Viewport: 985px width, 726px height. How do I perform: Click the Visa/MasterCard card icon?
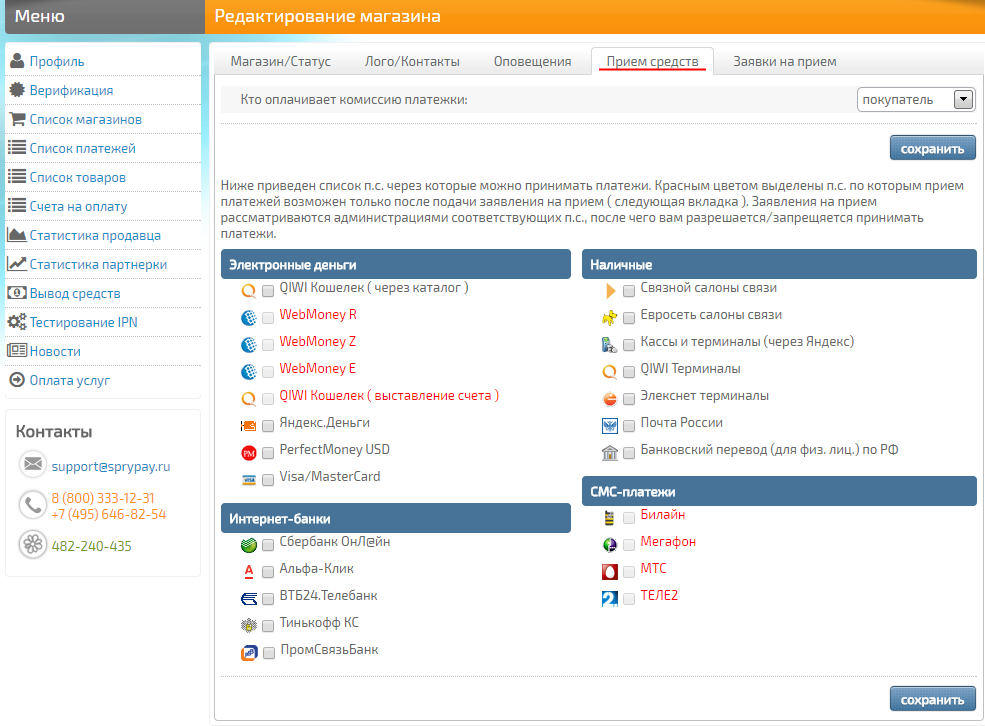(249, 480)
